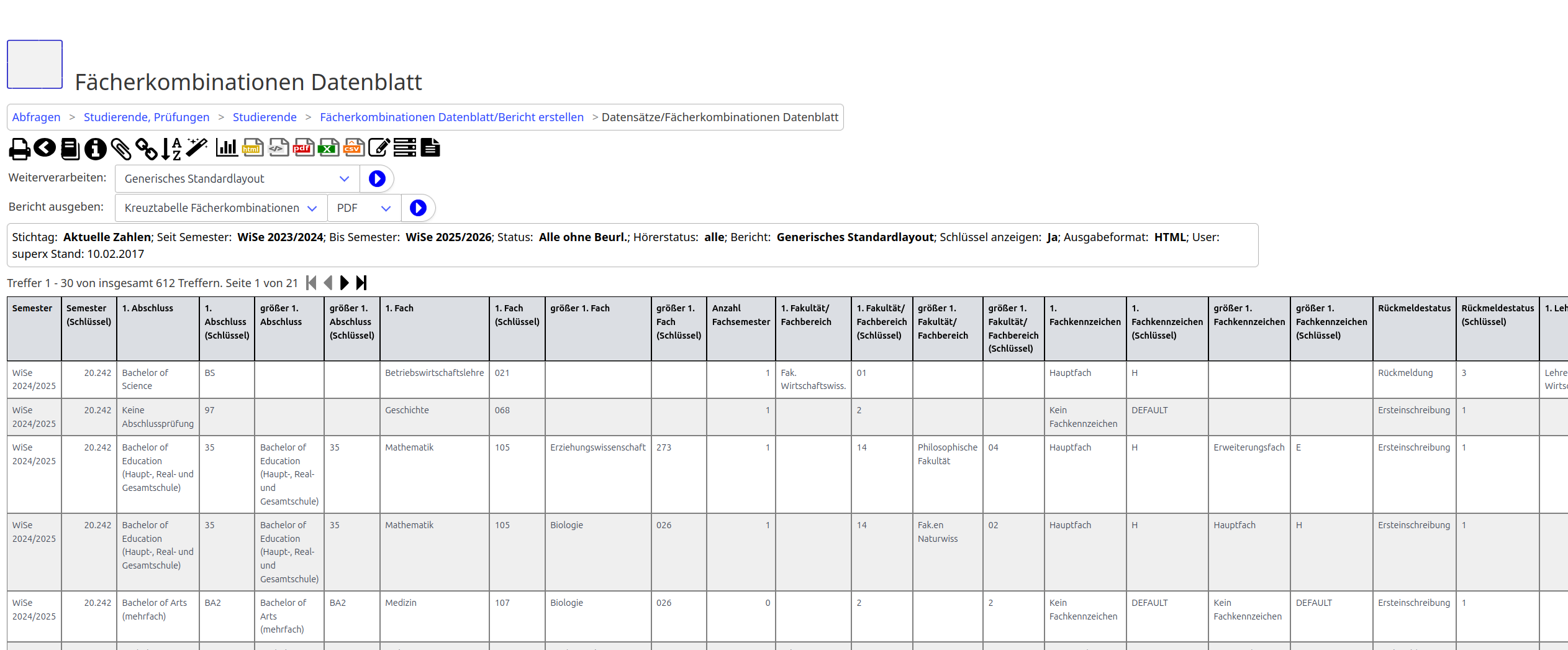
Task: Run the Weiterverarbeiten go button
Action: 377,179
